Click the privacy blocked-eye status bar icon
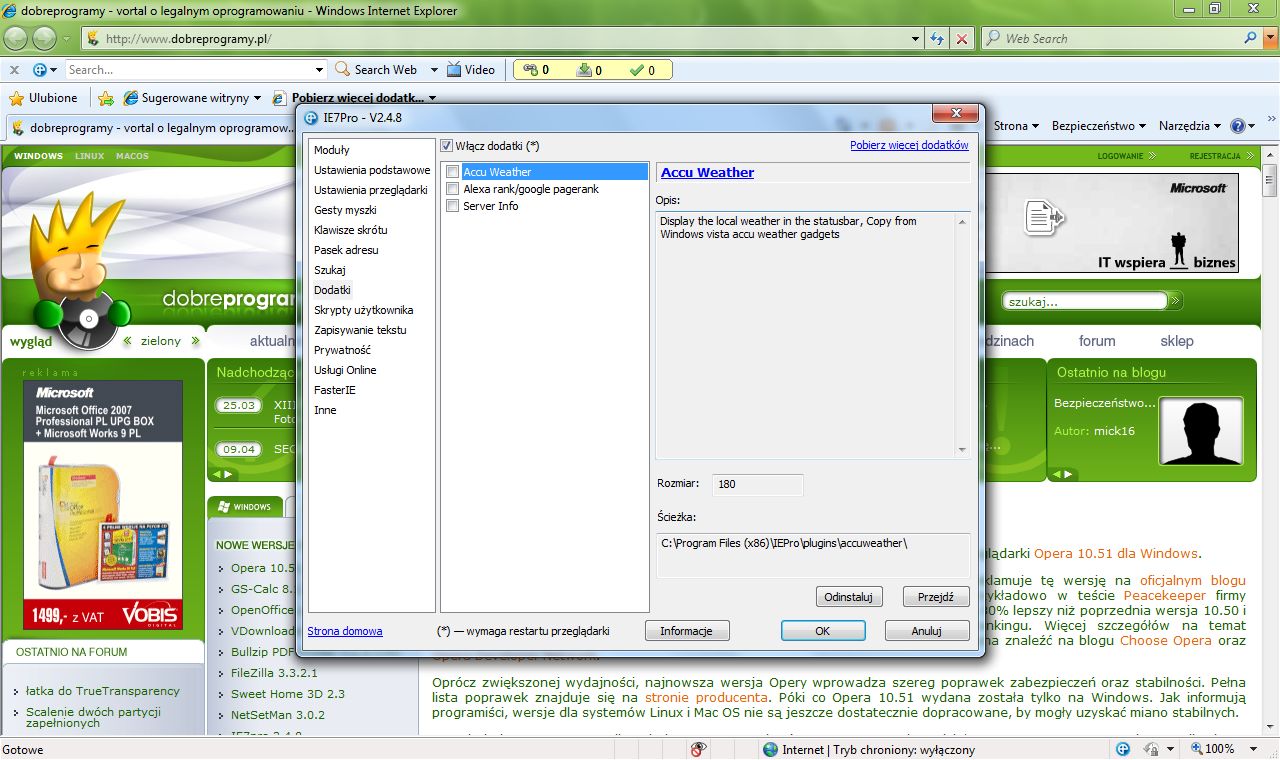1280x760 pixels. tap(698, 749)
